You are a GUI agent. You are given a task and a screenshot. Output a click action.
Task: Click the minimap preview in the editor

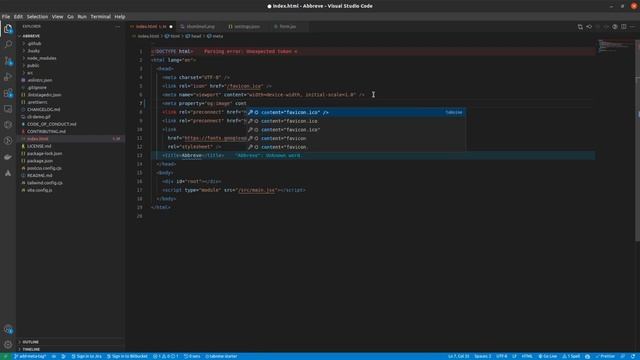[616, 46]
